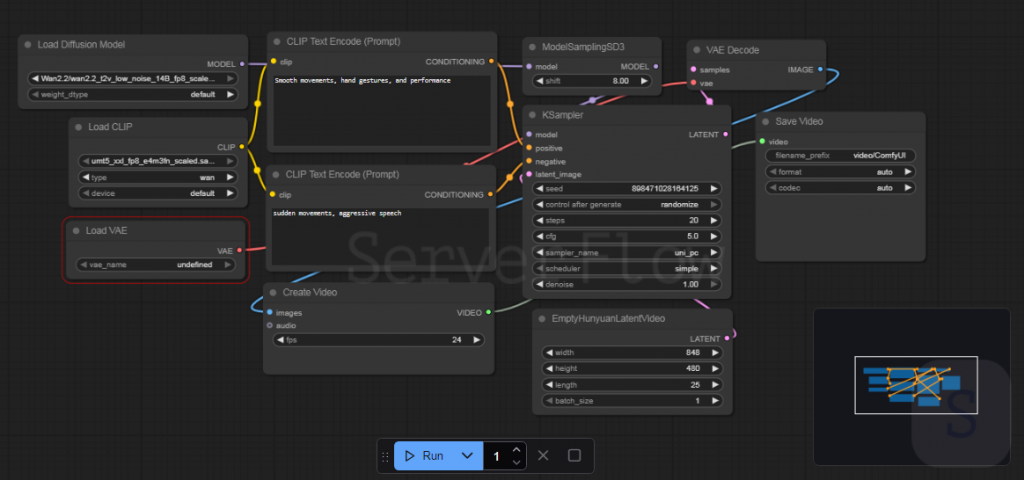Image resolution: width=1024 pixels, height=480 pixels.
Task: Click into the 'sudden movements, aggressive speech' prompt box
Action: [381, 237]
